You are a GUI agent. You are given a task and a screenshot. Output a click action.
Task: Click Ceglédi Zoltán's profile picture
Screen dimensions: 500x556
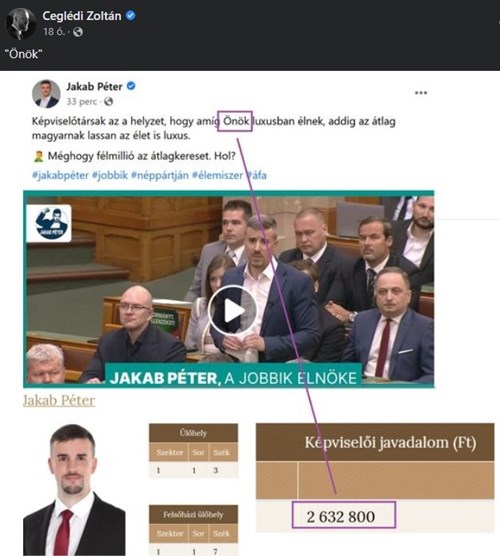click(21, 23)
